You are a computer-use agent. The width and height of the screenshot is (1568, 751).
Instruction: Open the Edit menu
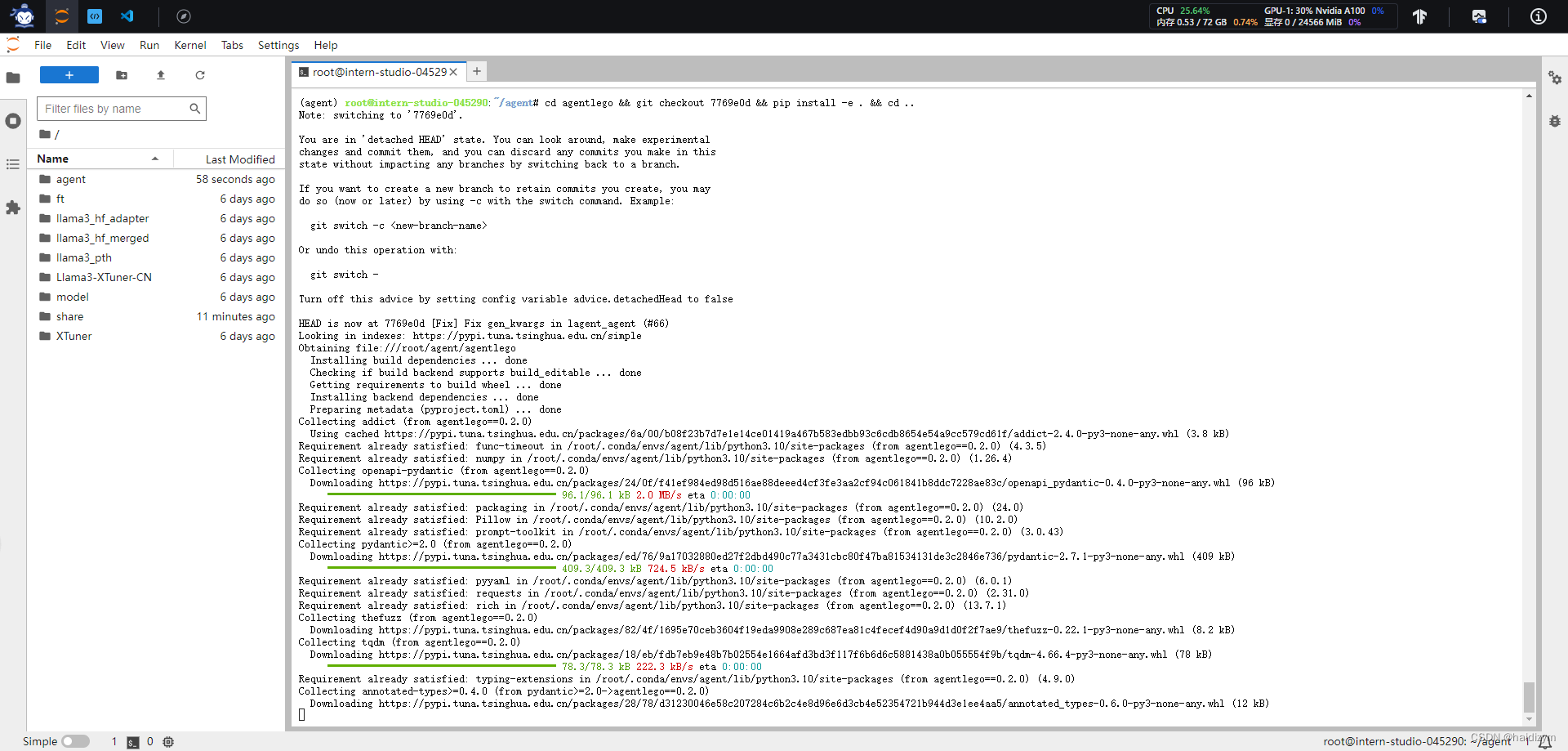(76, 45)
